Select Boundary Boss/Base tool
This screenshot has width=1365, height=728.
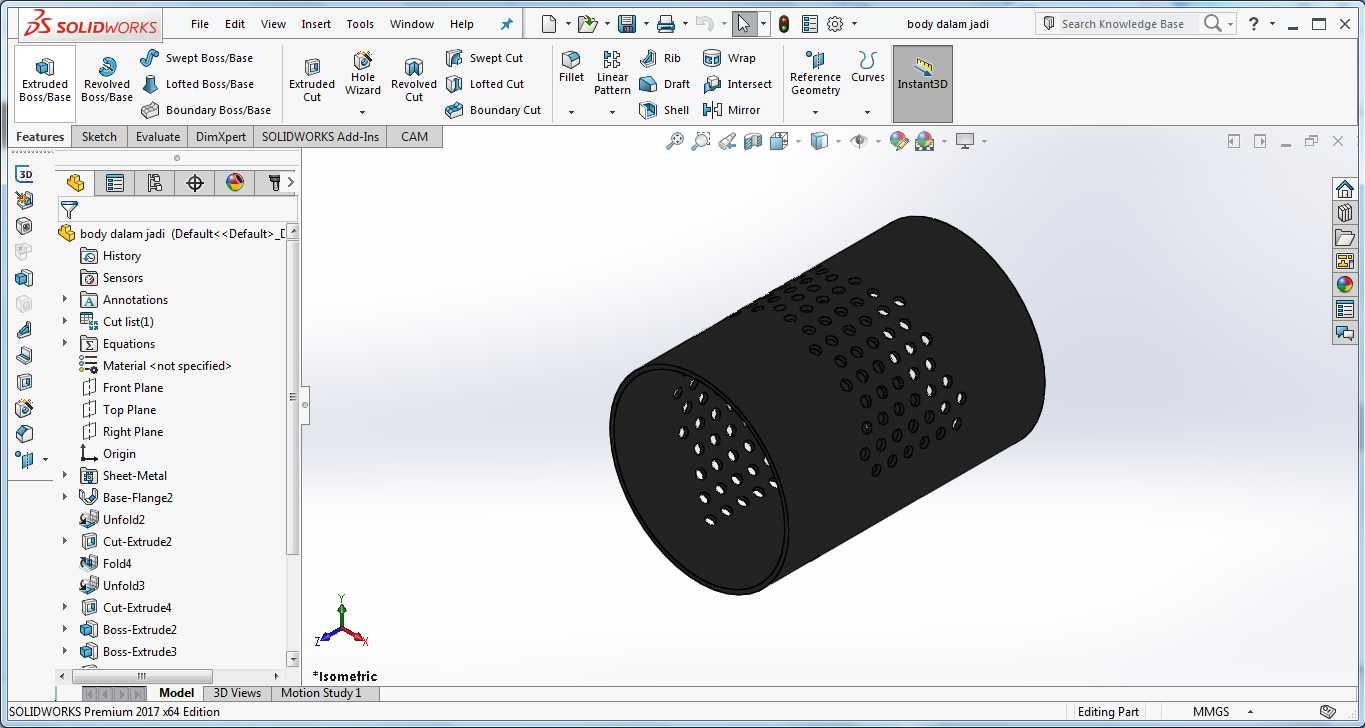pyautogui.click(x=206, y=110)
